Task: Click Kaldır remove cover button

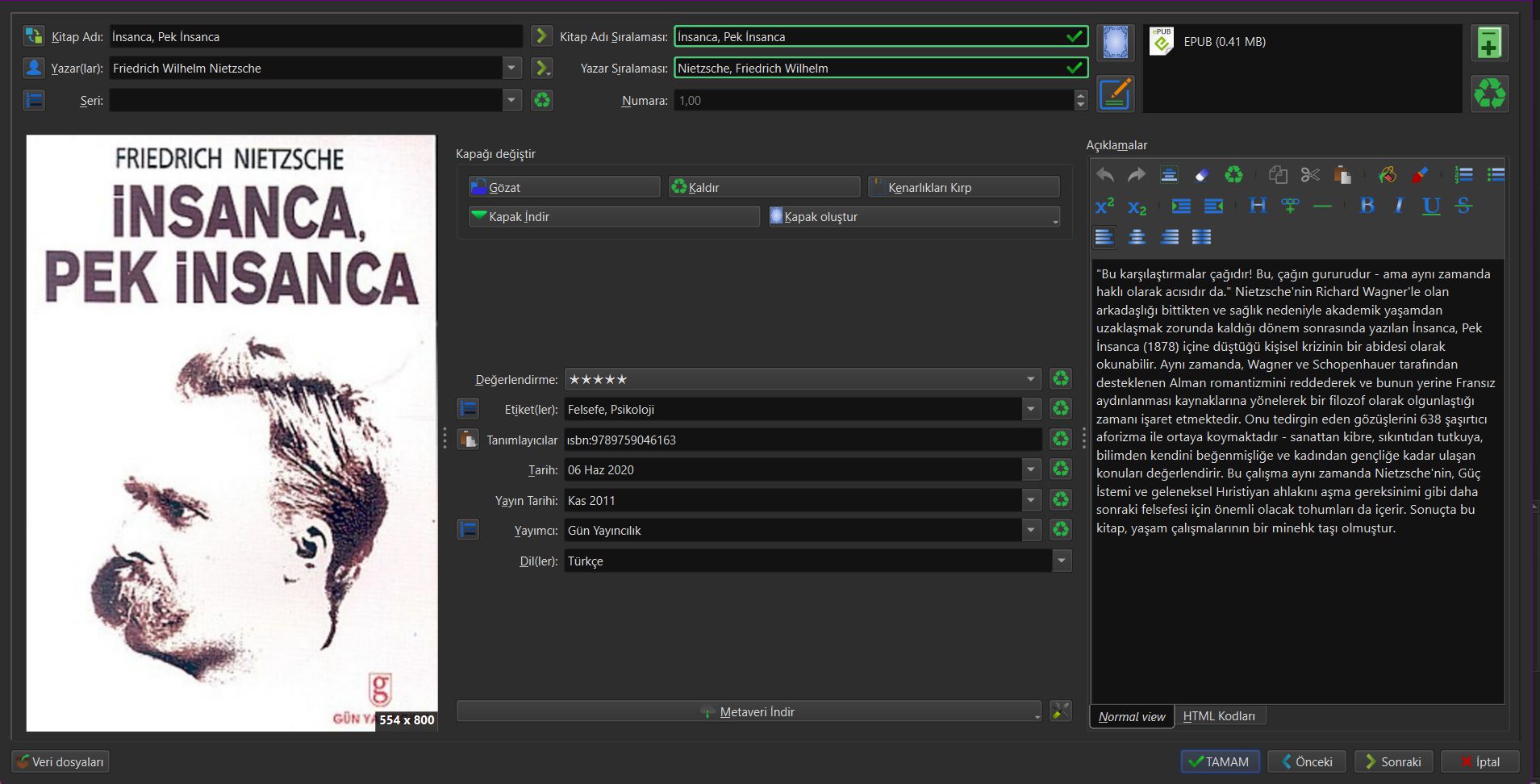Action: pos(764,187)
